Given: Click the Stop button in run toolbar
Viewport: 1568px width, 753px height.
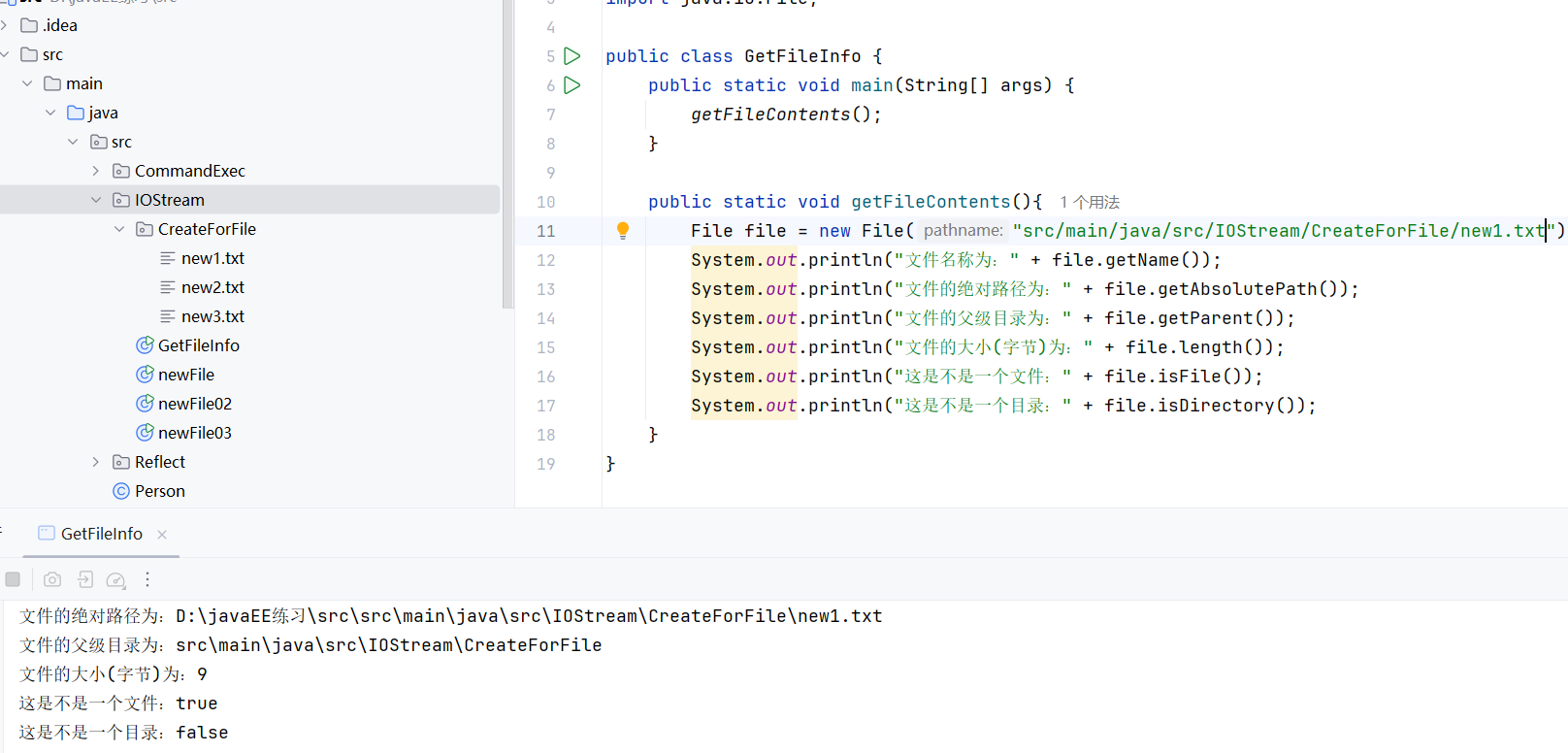Looking at the screenshot, I should click(13, 579).
